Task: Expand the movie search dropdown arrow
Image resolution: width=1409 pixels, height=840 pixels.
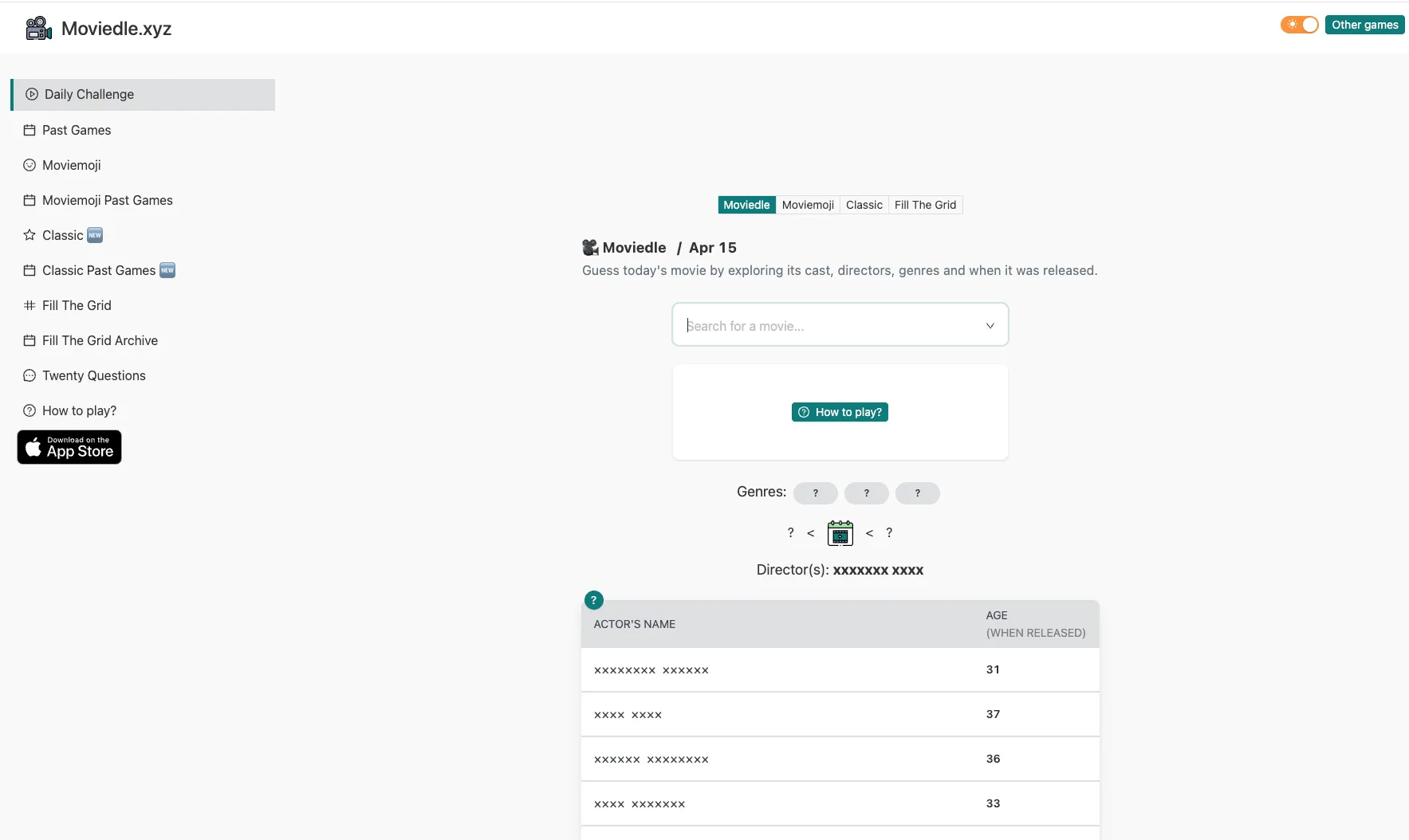Action: 990,325
